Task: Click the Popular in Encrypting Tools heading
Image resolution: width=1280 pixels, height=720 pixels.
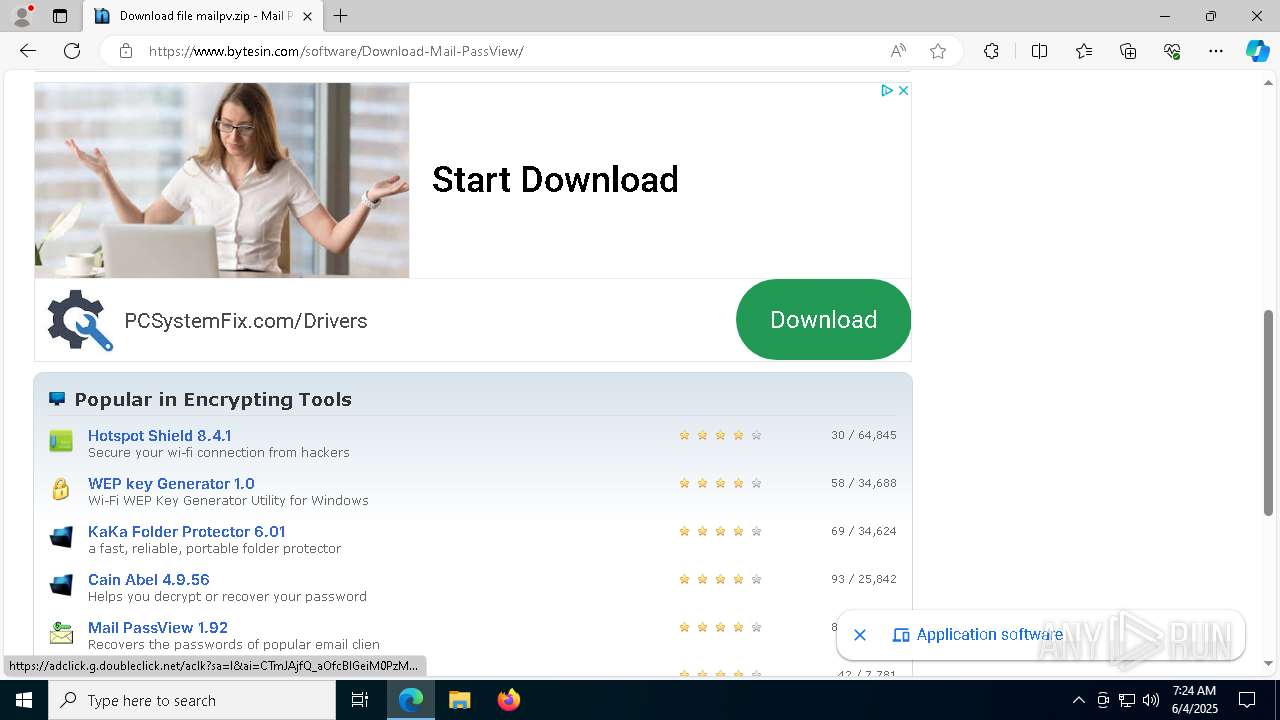Action: tap(213, 399)
